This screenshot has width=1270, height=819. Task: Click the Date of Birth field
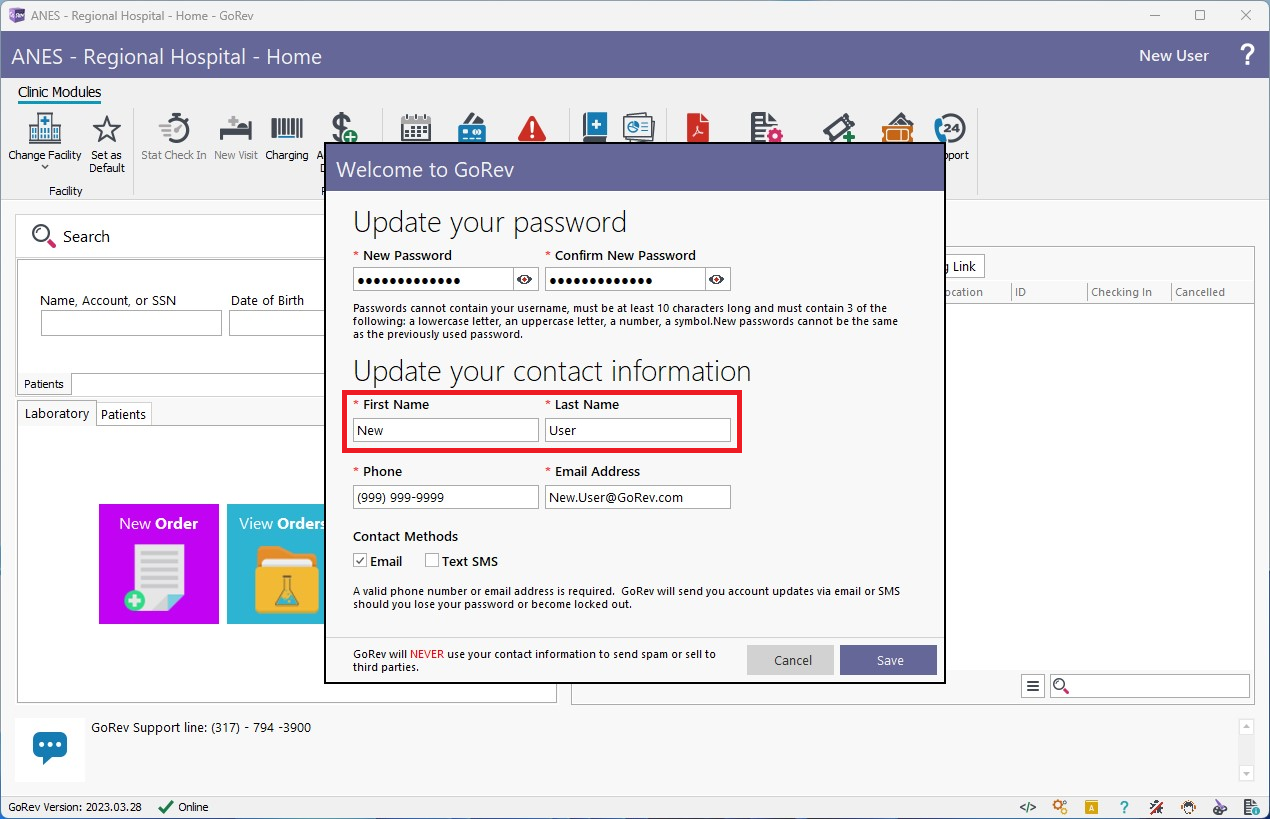277,323
